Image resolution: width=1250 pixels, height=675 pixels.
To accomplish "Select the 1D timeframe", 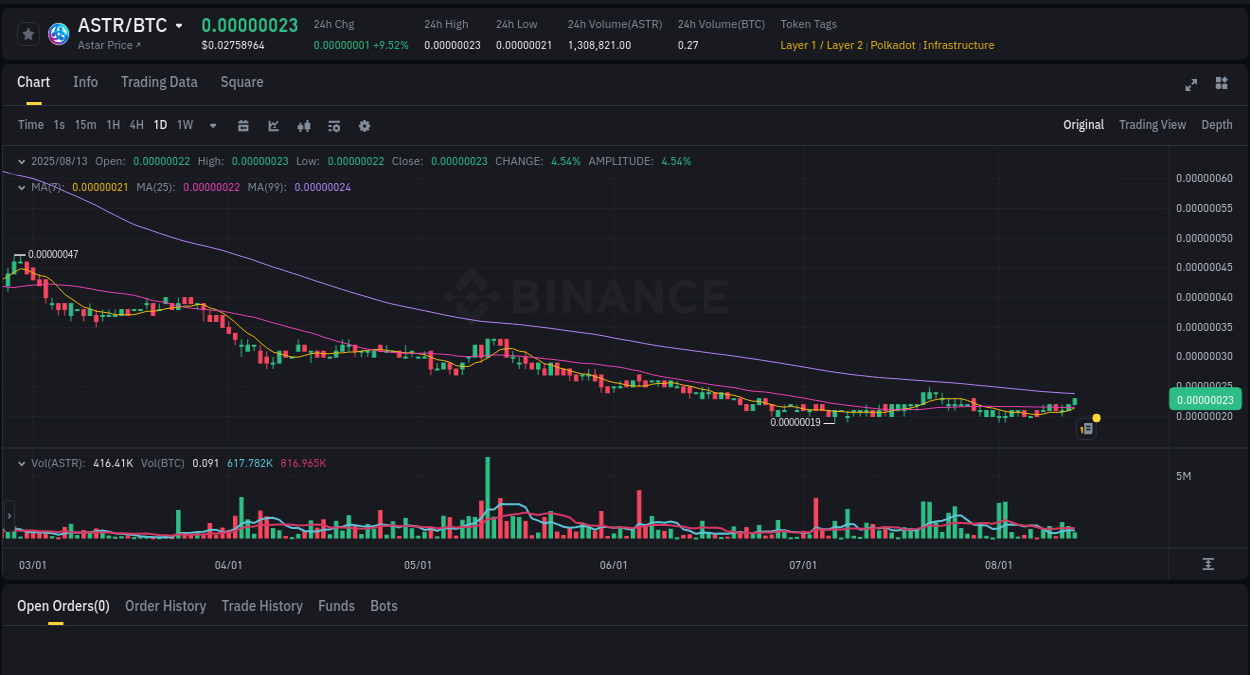I will [160, 125].
